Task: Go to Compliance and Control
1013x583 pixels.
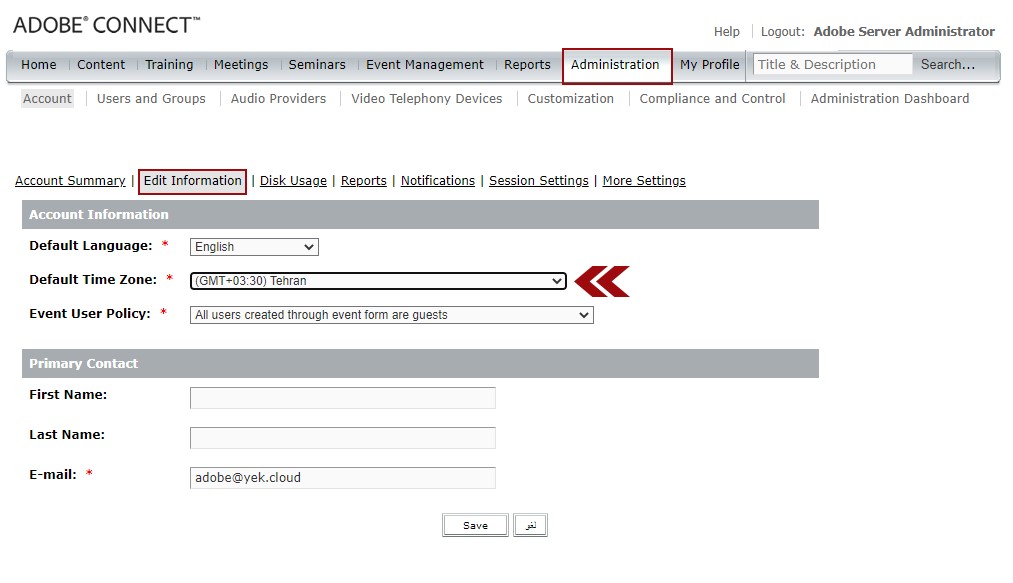Action: tap(713, 99)
